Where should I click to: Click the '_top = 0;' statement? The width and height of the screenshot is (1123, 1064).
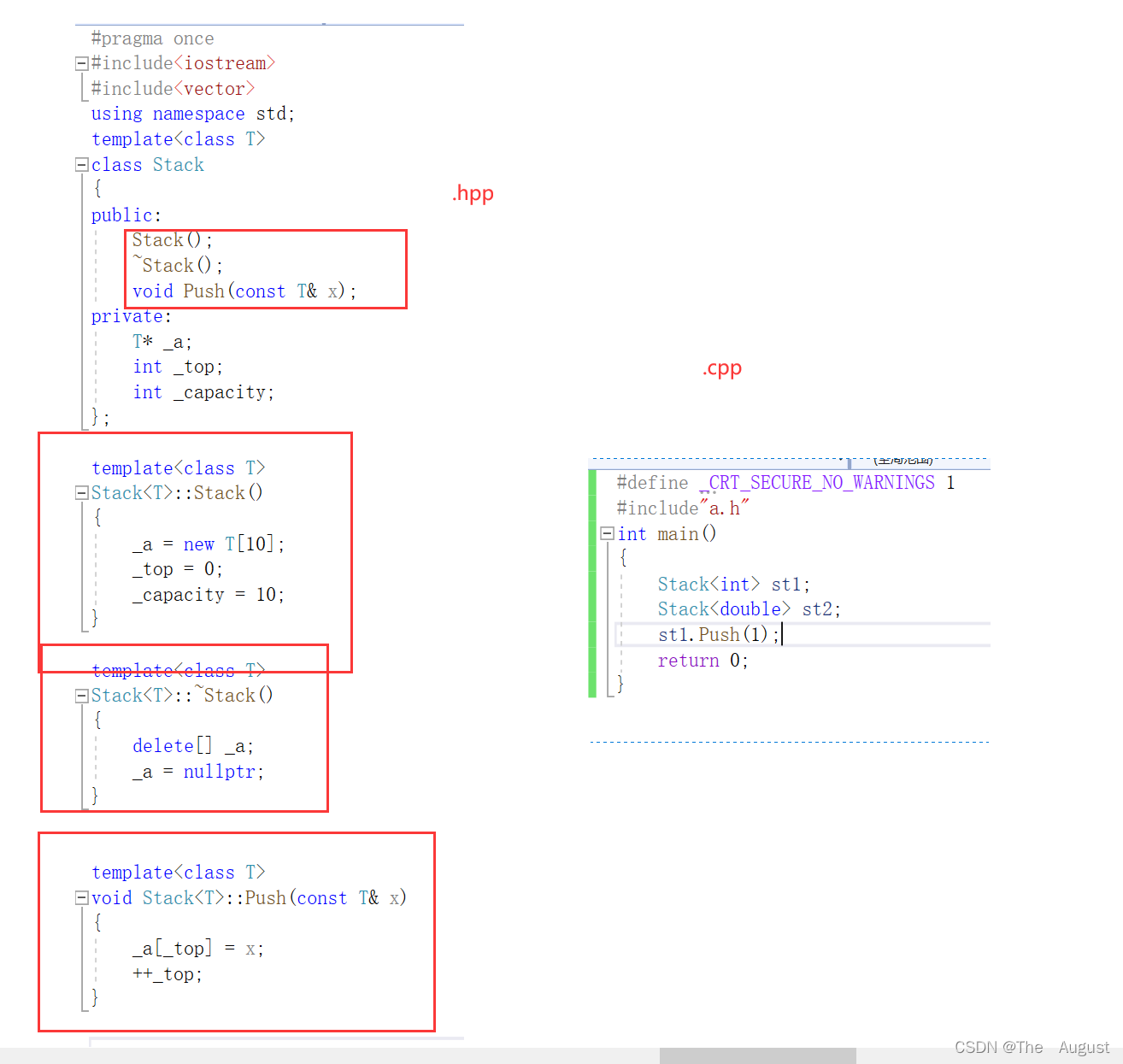point(178,569)
